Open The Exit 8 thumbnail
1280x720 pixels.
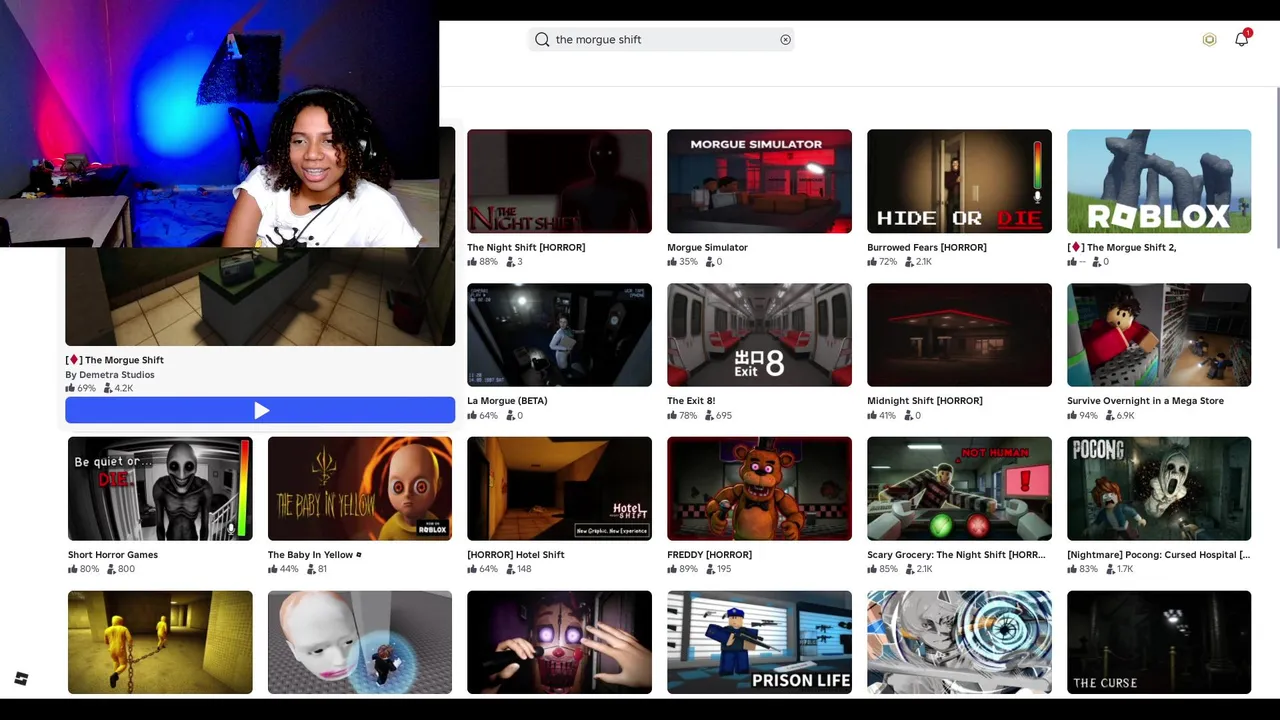(x=759, y=335)
